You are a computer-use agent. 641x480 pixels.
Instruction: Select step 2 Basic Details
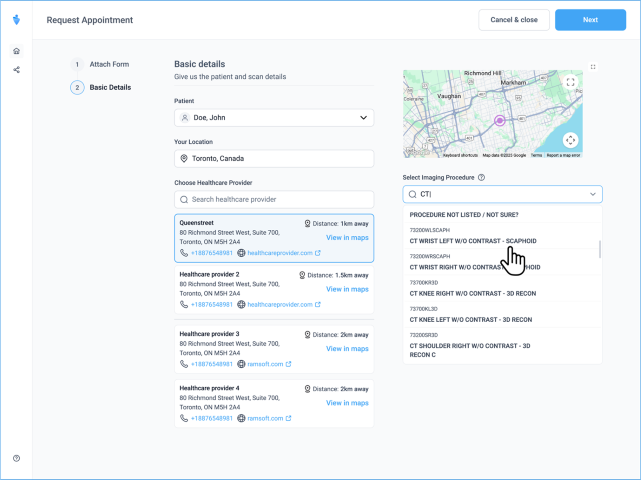[109, 88]
